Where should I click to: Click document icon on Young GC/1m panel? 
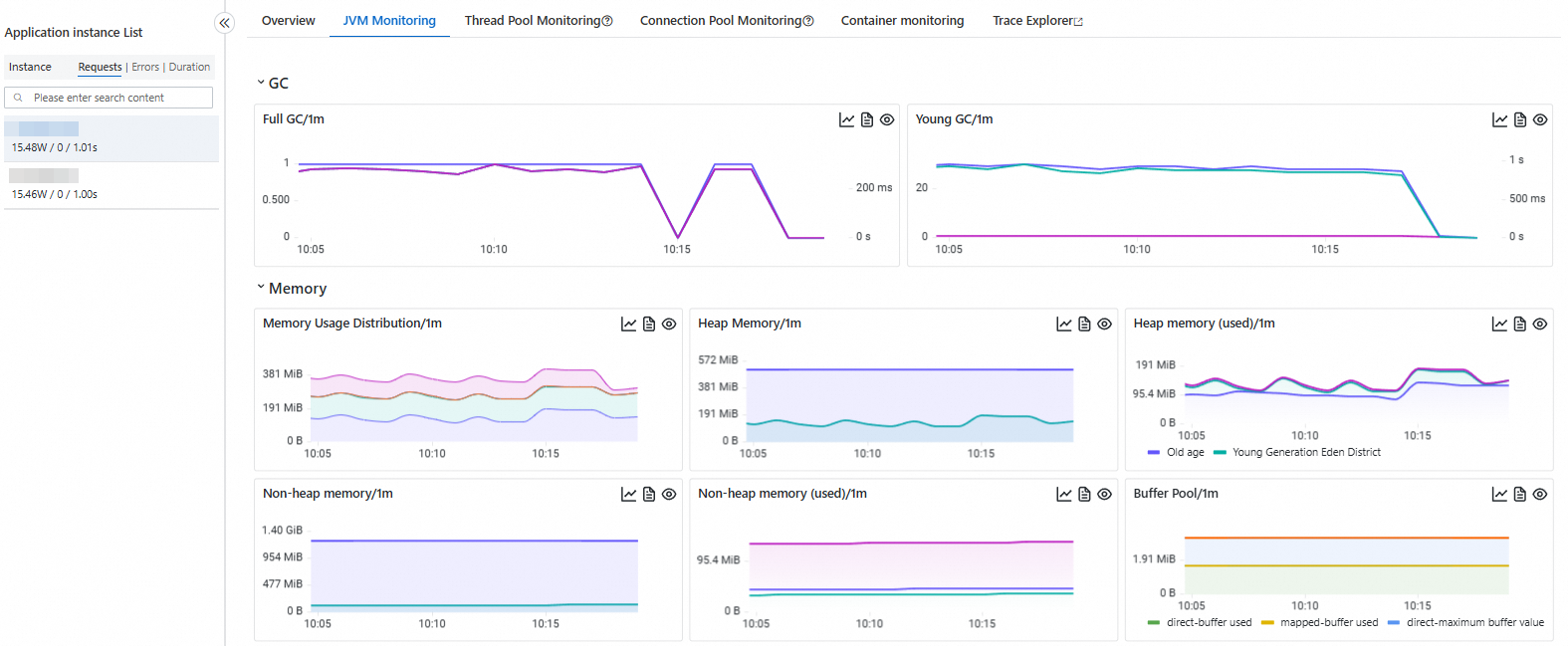pos(1520,119)
